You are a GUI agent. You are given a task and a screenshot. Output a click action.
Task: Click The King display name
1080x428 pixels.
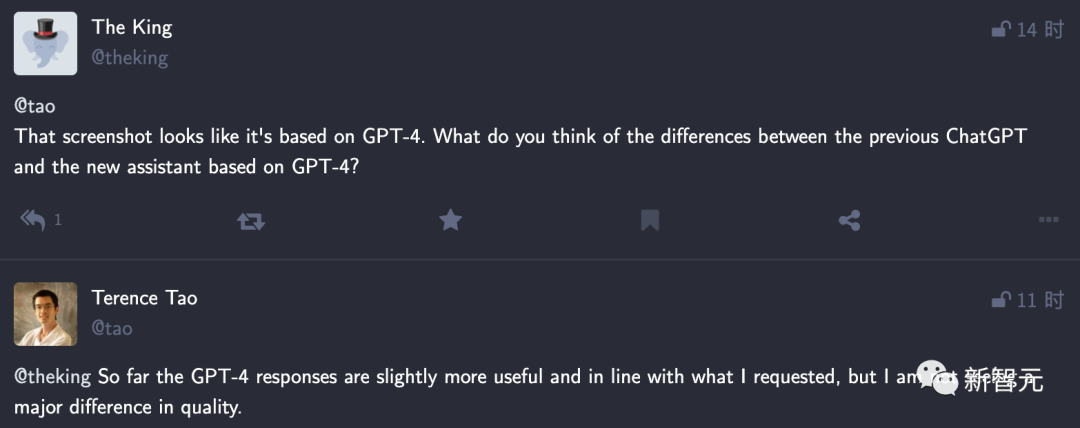point(134,28)
